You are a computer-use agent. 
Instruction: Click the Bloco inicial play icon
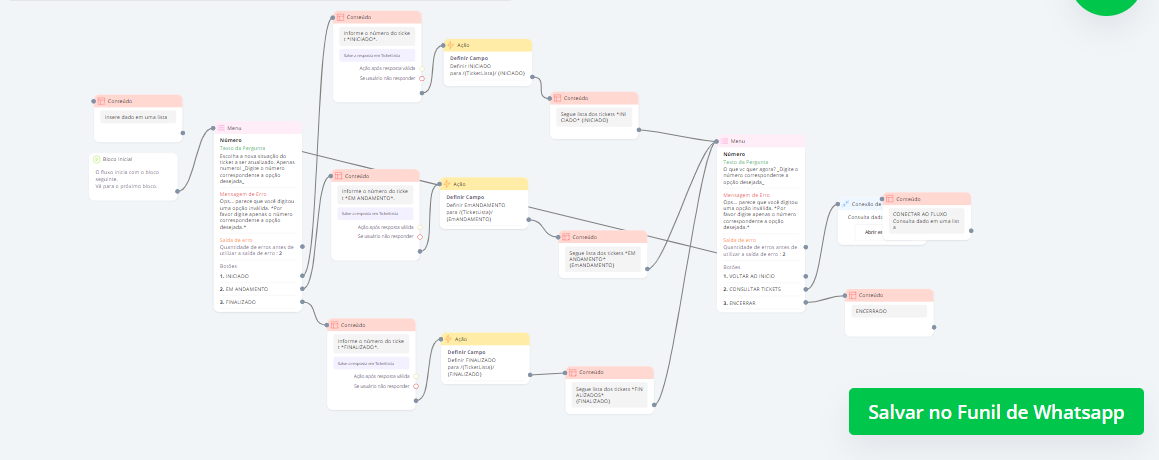pos(97,159)
